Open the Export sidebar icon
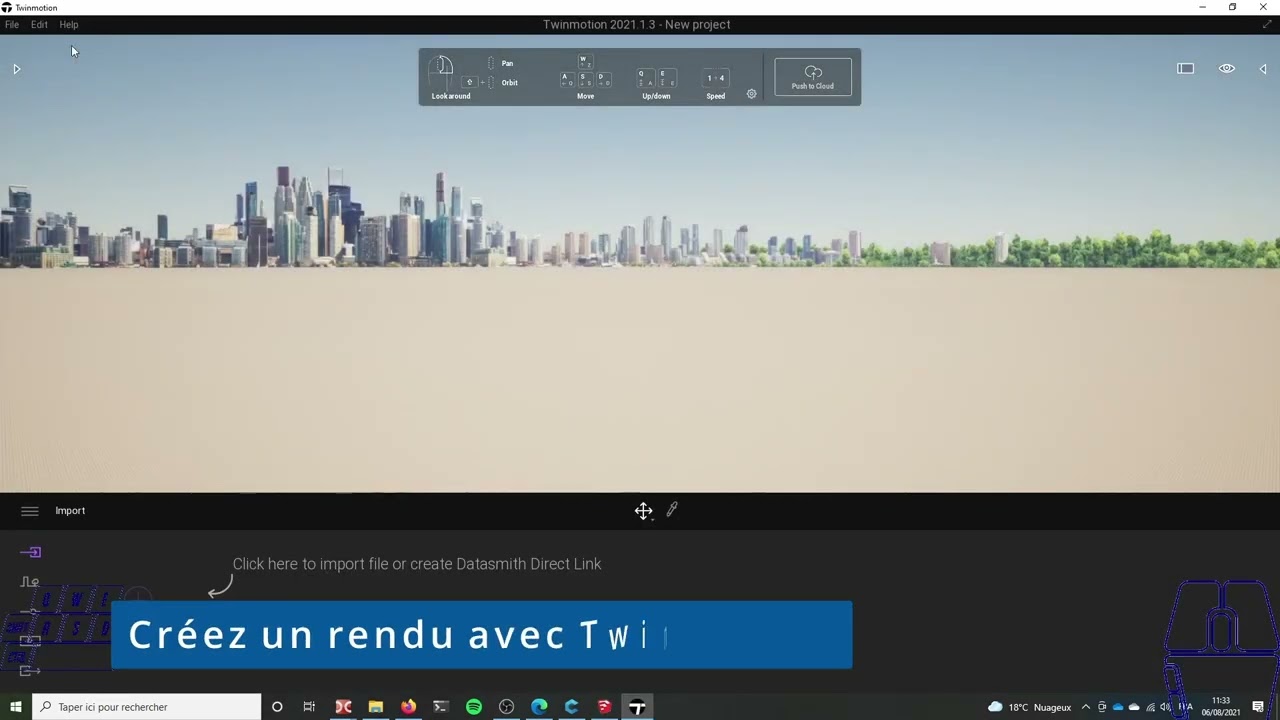Screen dimensions: 1280x720 click(30, 671)
